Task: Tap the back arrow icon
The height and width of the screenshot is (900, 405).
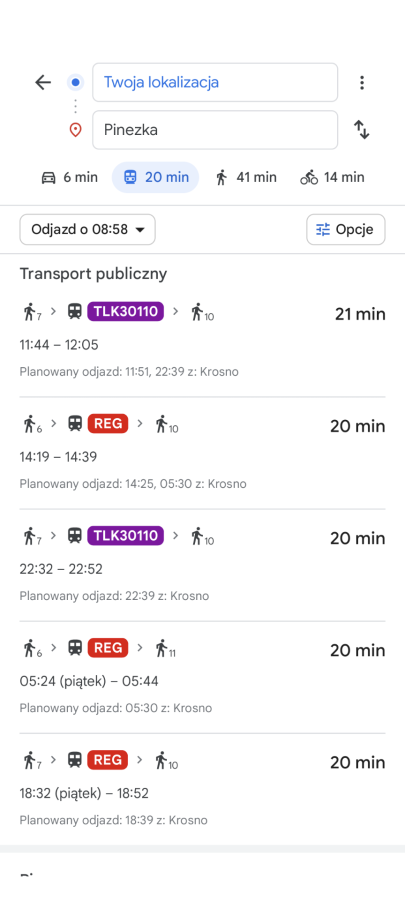Action: (x=43, y=83)
